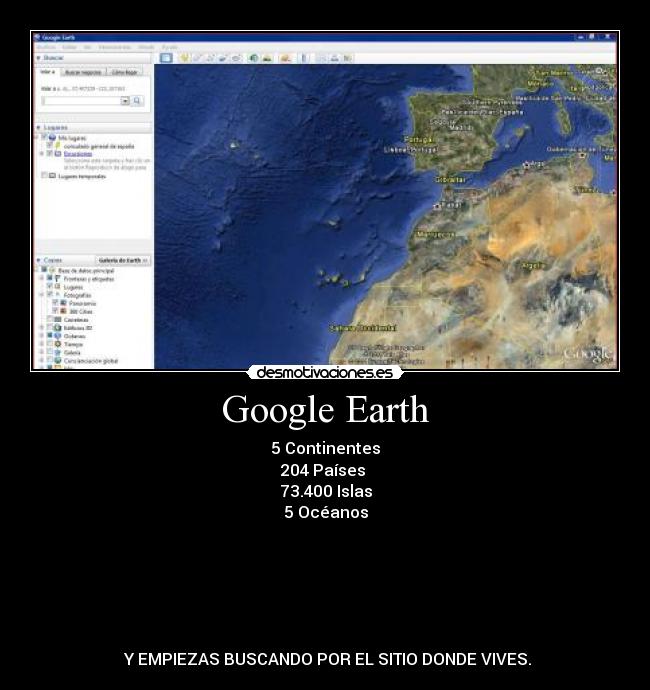Toggle the 360 Cities layer checkbox
650x690 pixels.
point(55,311)
